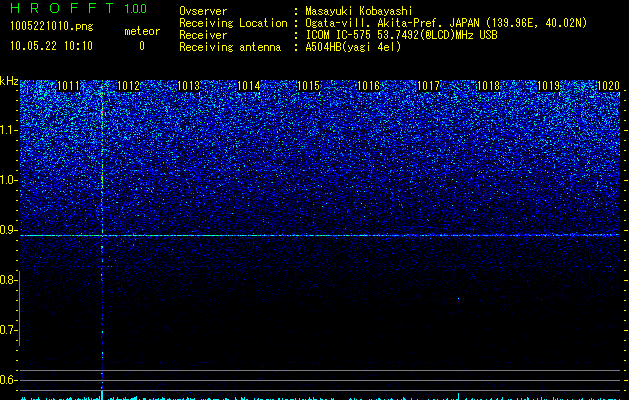Click the 1014 time marker
Viewport: 629px width, 400px height.
tap(248, 86)
